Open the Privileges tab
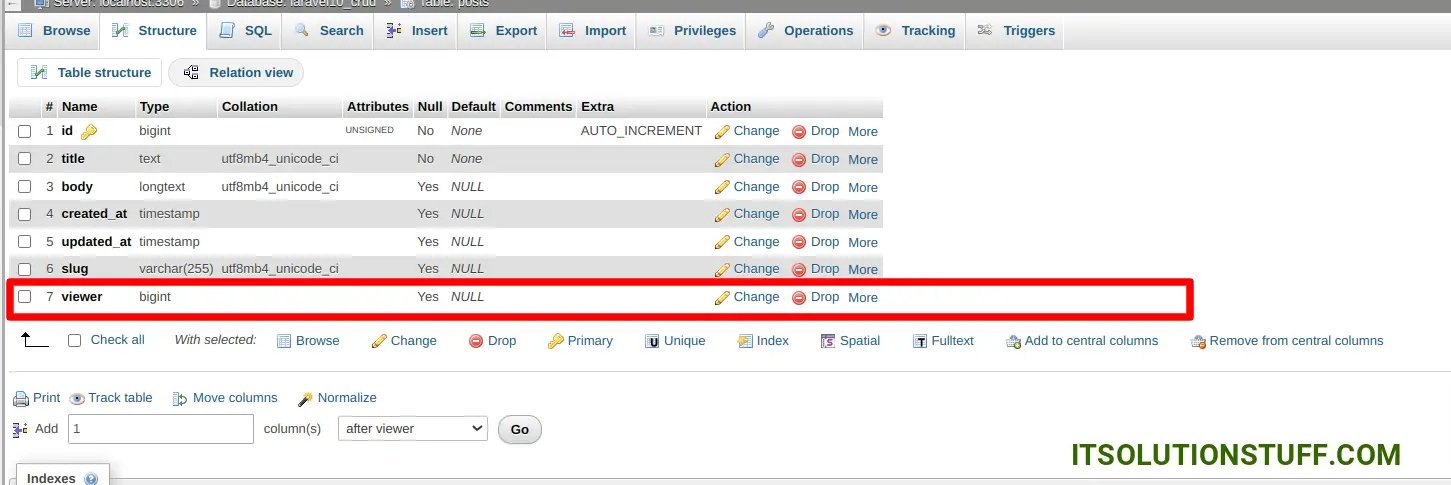Image resolution: width=1451 pixels, height=485 pixels. (x=692, y=31)
